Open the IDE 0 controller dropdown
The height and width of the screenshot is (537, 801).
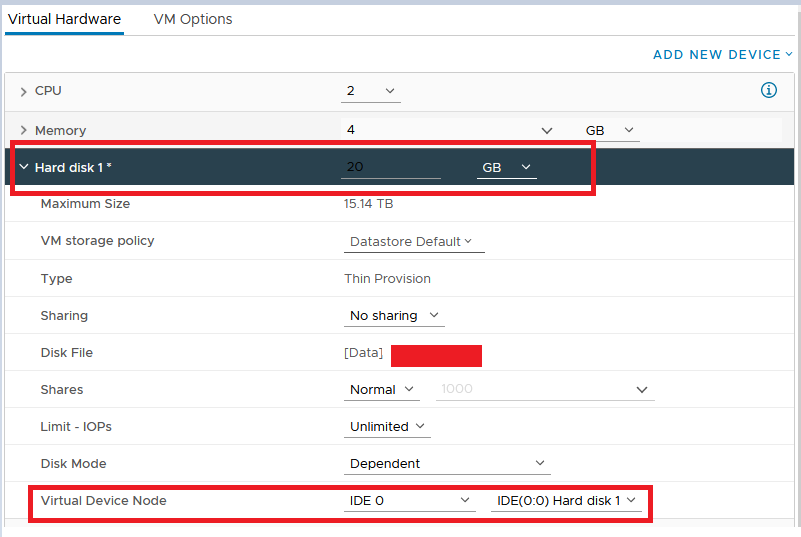409,501
